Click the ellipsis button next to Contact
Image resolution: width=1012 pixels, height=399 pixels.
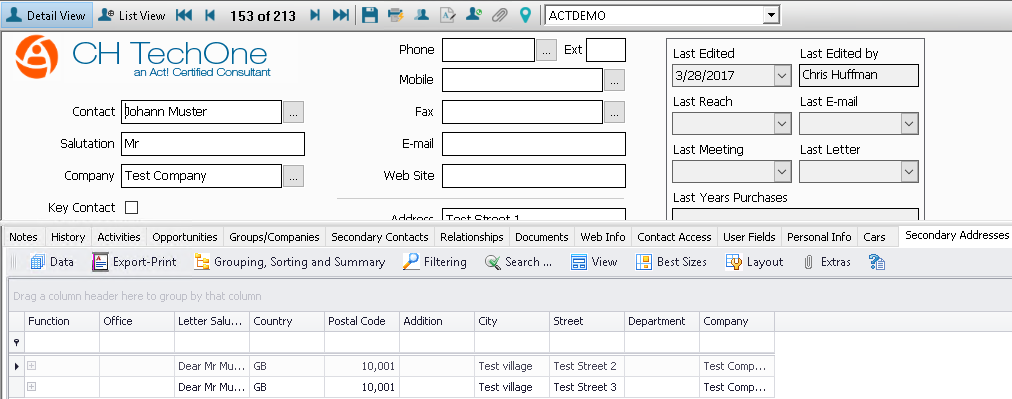tap(294, 112)
